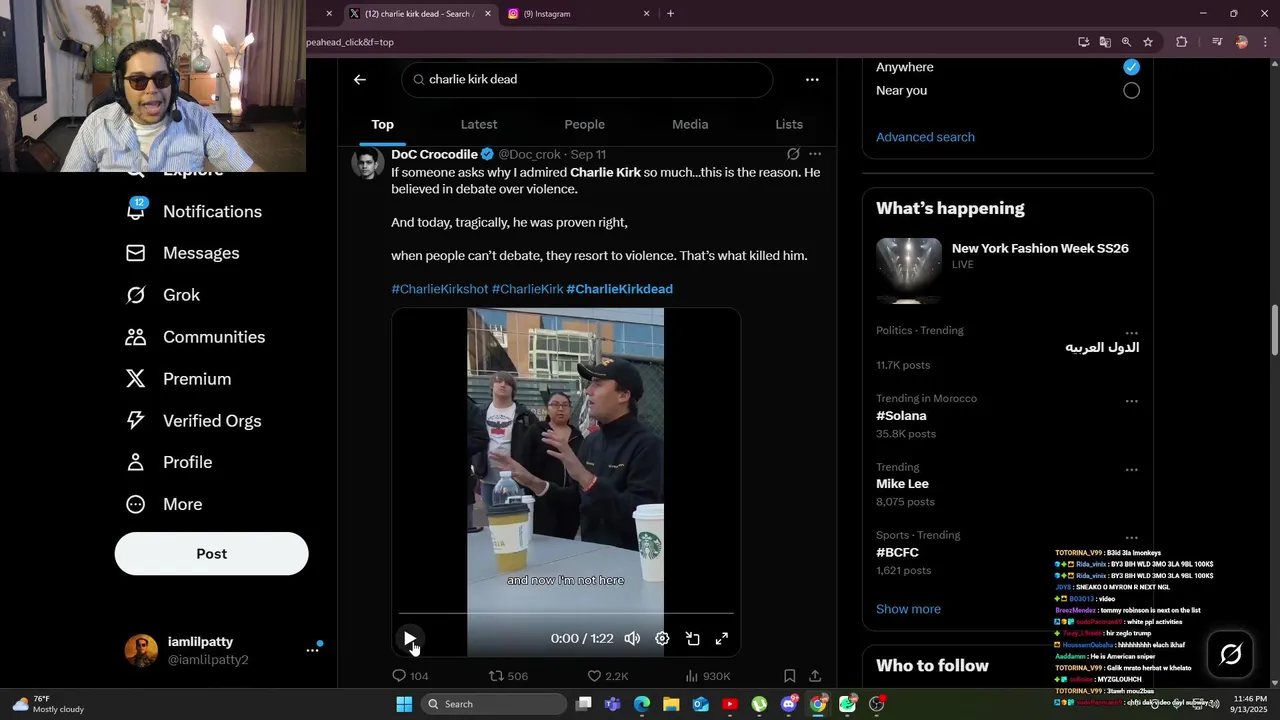The image size is (1280, 720).
Task: Open New York Fashion Week SS26 event
Action: (1008, 270)
